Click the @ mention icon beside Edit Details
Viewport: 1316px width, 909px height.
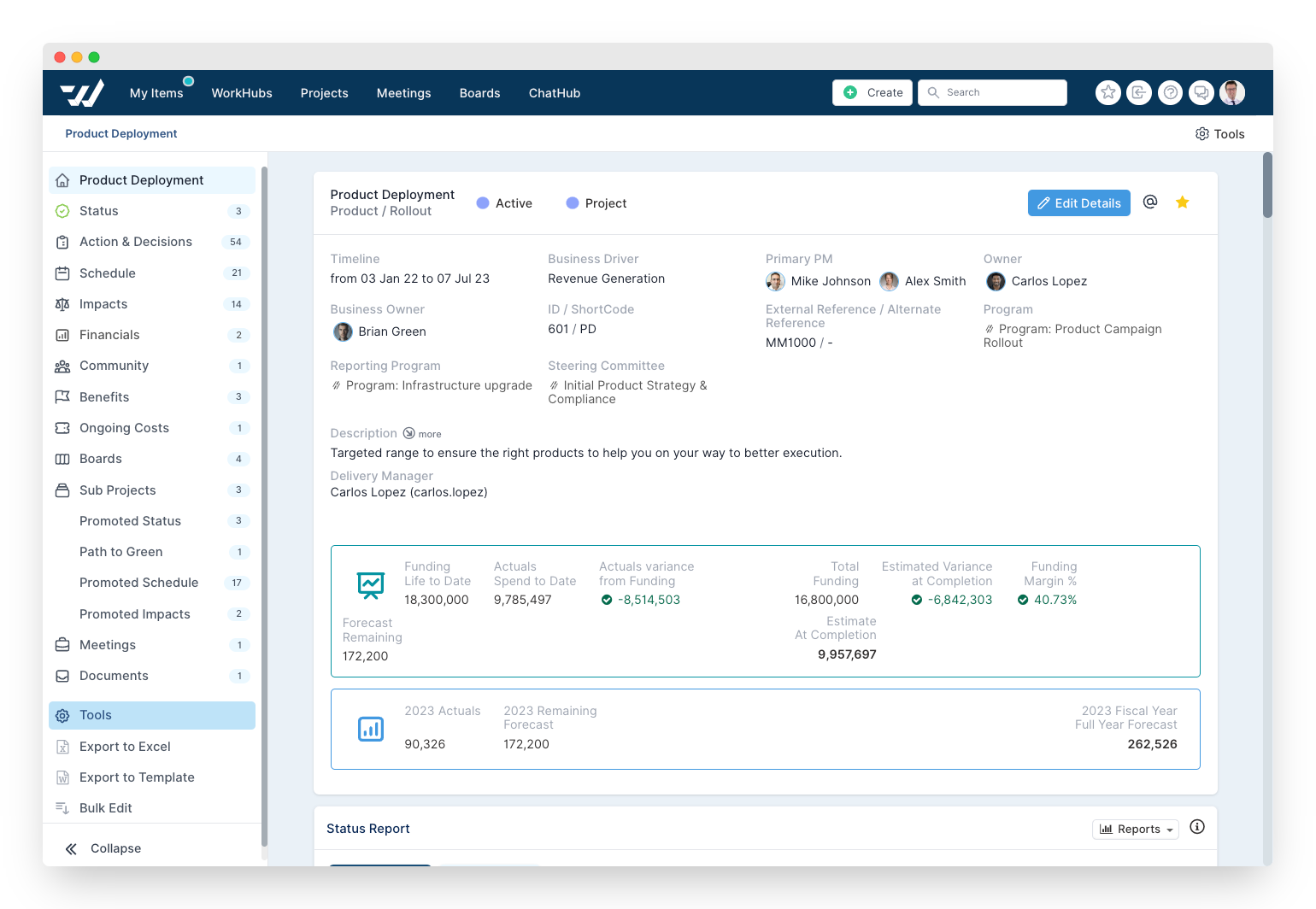click(1149, 202)
